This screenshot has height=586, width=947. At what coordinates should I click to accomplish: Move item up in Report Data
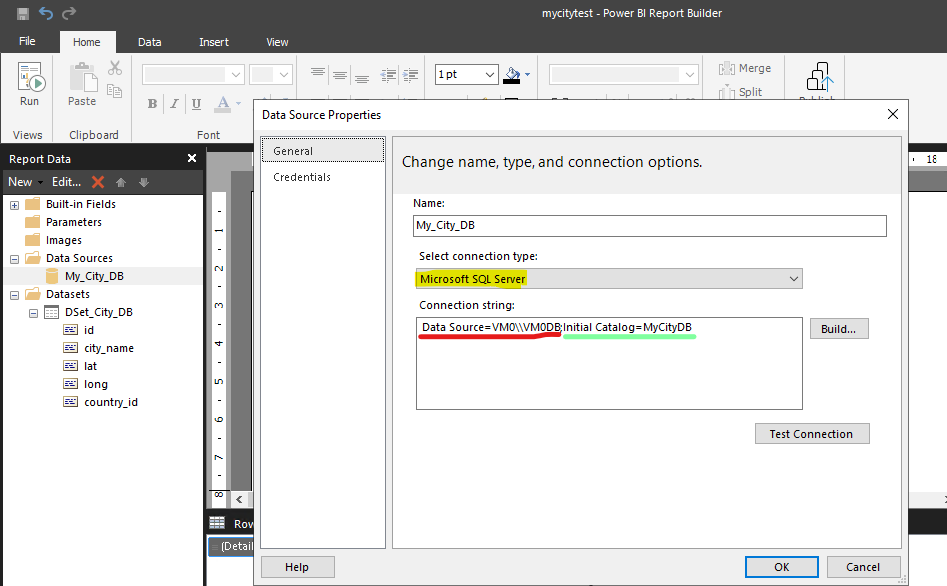click(121, 182)
